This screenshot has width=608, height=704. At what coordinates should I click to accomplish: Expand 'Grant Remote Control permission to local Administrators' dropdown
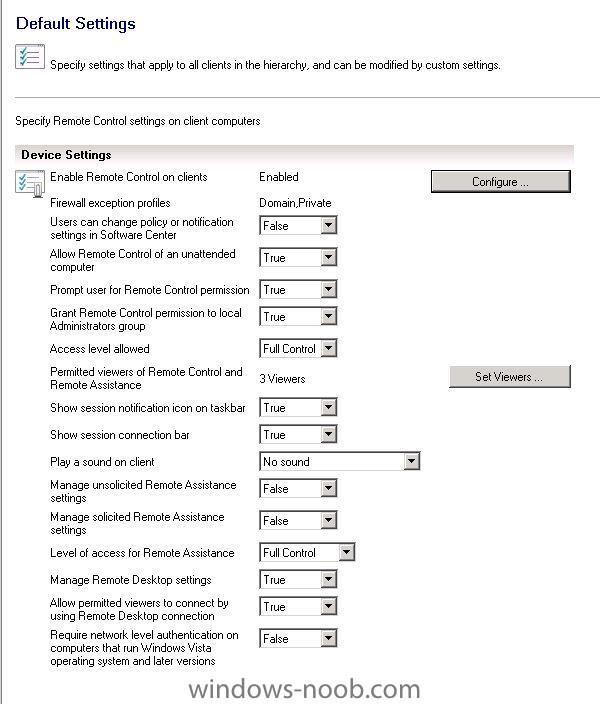[298, 317]
